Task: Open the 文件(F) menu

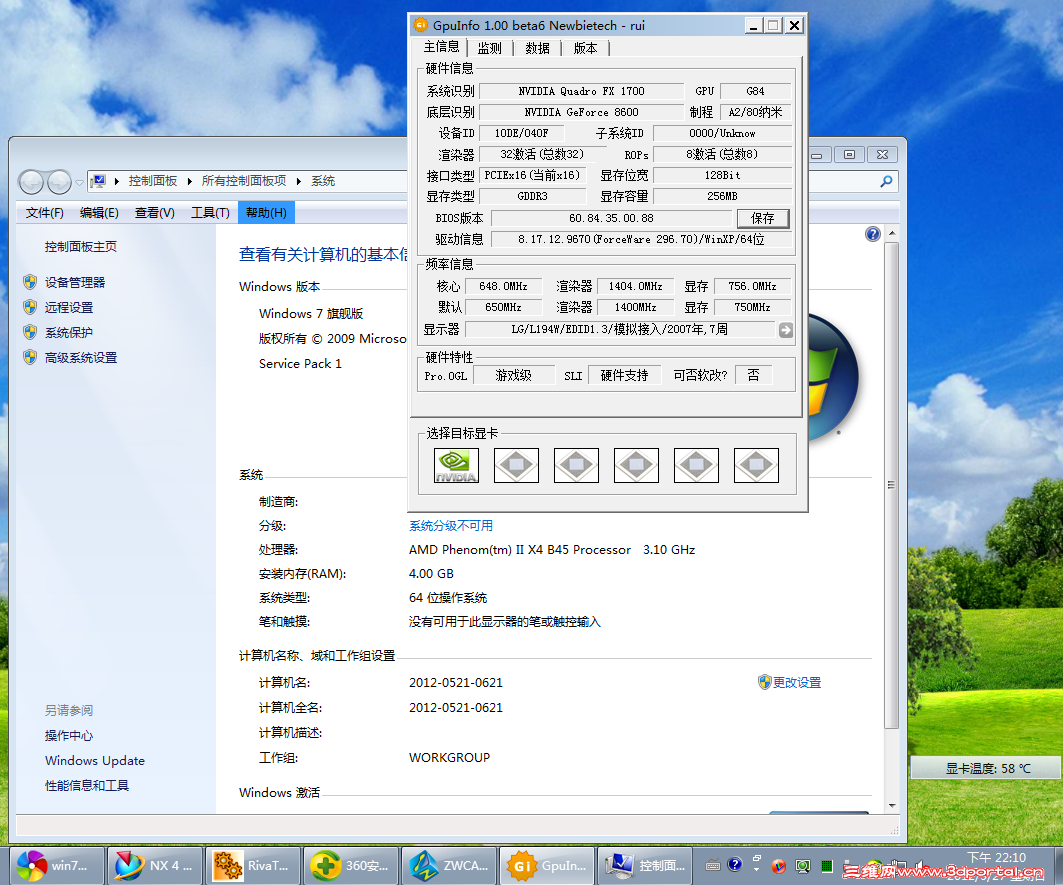Action: tap(45, 213)
